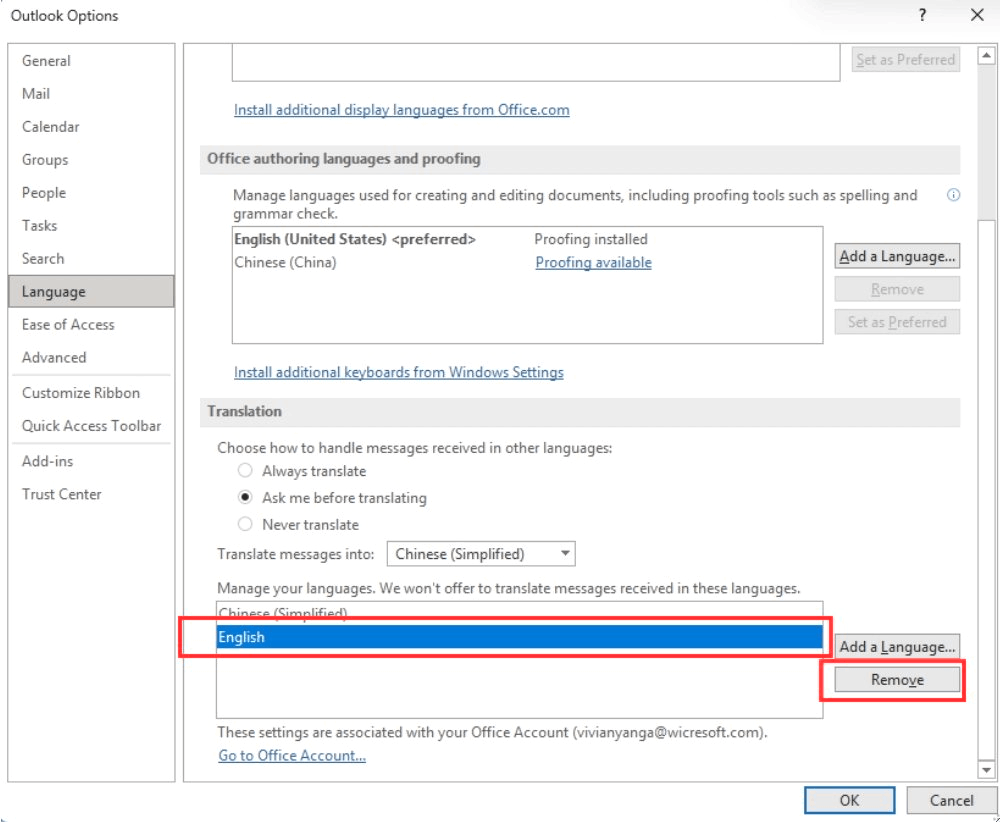Open the Translate messages into dropdown

point(481,554)
